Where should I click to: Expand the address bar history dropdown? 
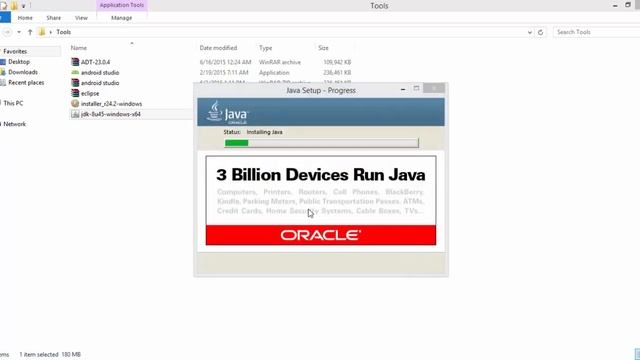[x=529, y=32]
